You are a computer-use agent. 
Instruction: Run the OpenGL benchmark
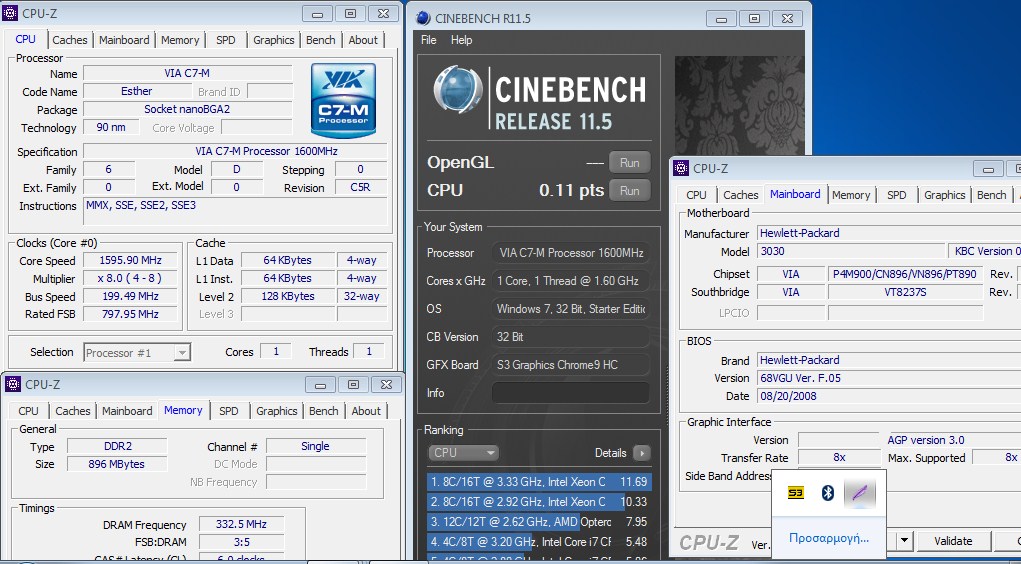point(629,163)
